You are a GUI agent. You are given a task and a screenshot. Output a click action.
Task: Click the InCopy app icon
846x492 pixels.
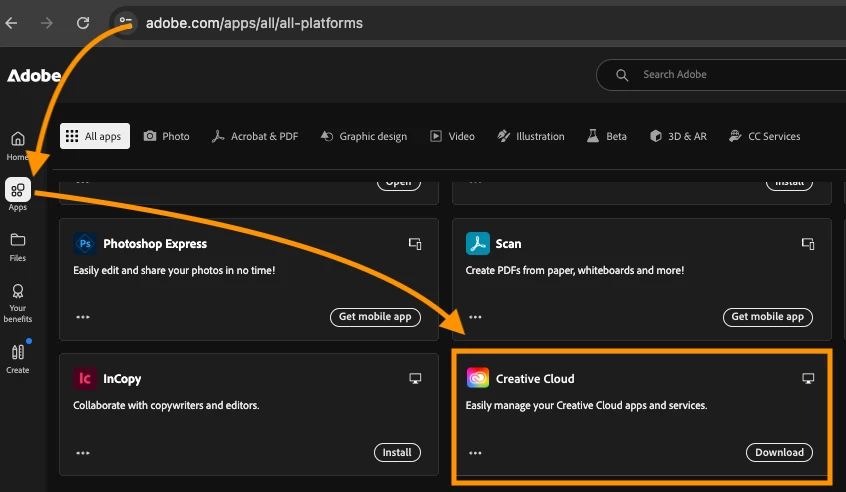85,378
